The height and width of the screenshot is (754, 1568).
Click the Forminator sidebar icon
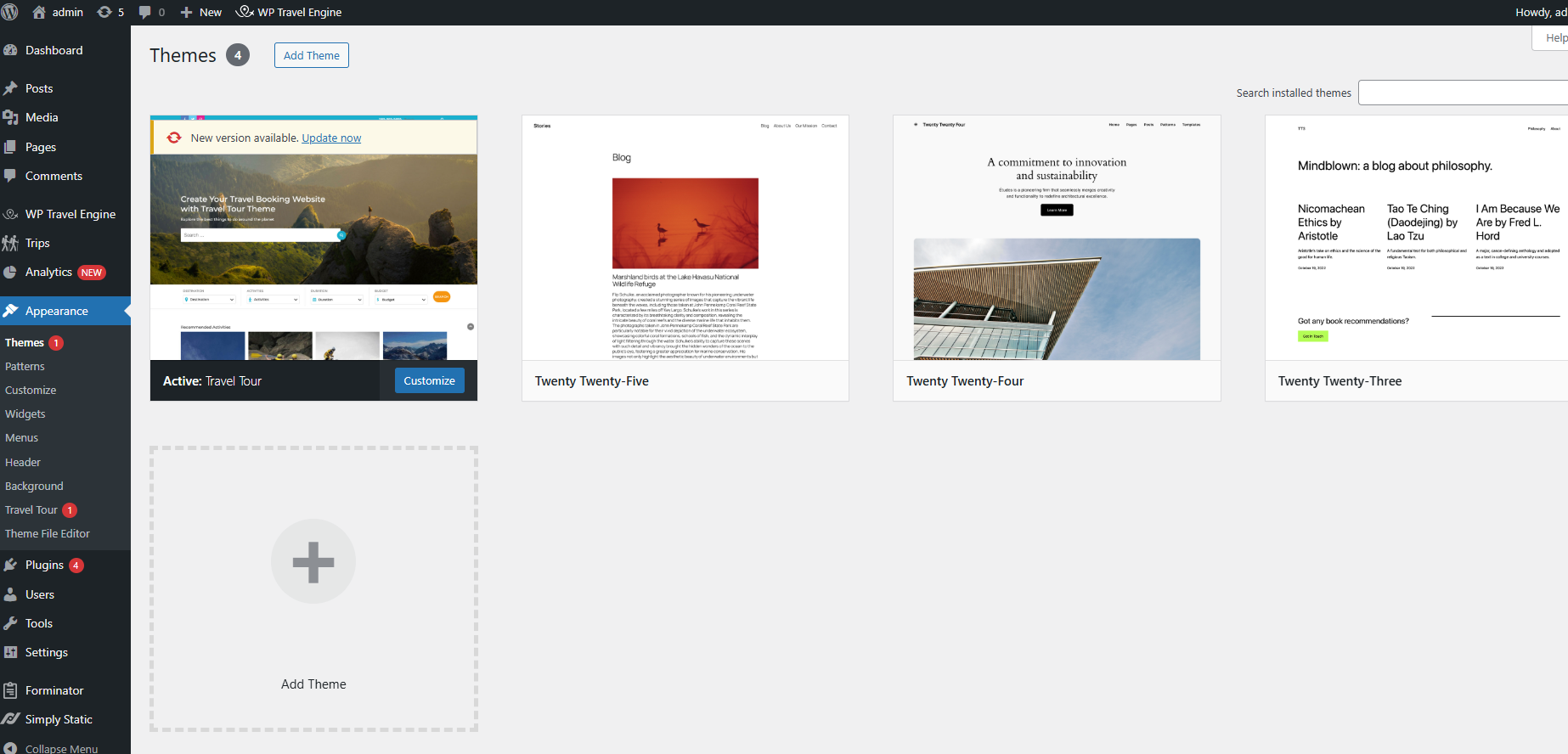click(10, 690)
